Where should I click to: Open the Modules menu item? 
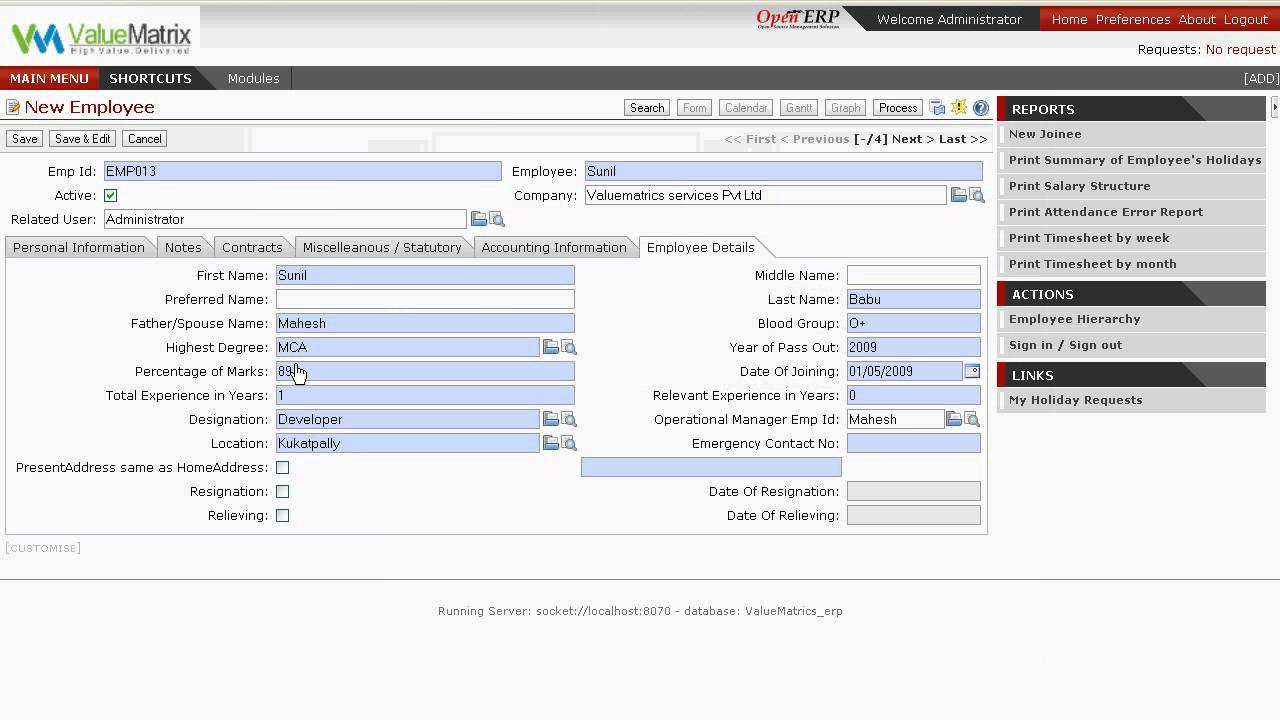click(254, 78)
